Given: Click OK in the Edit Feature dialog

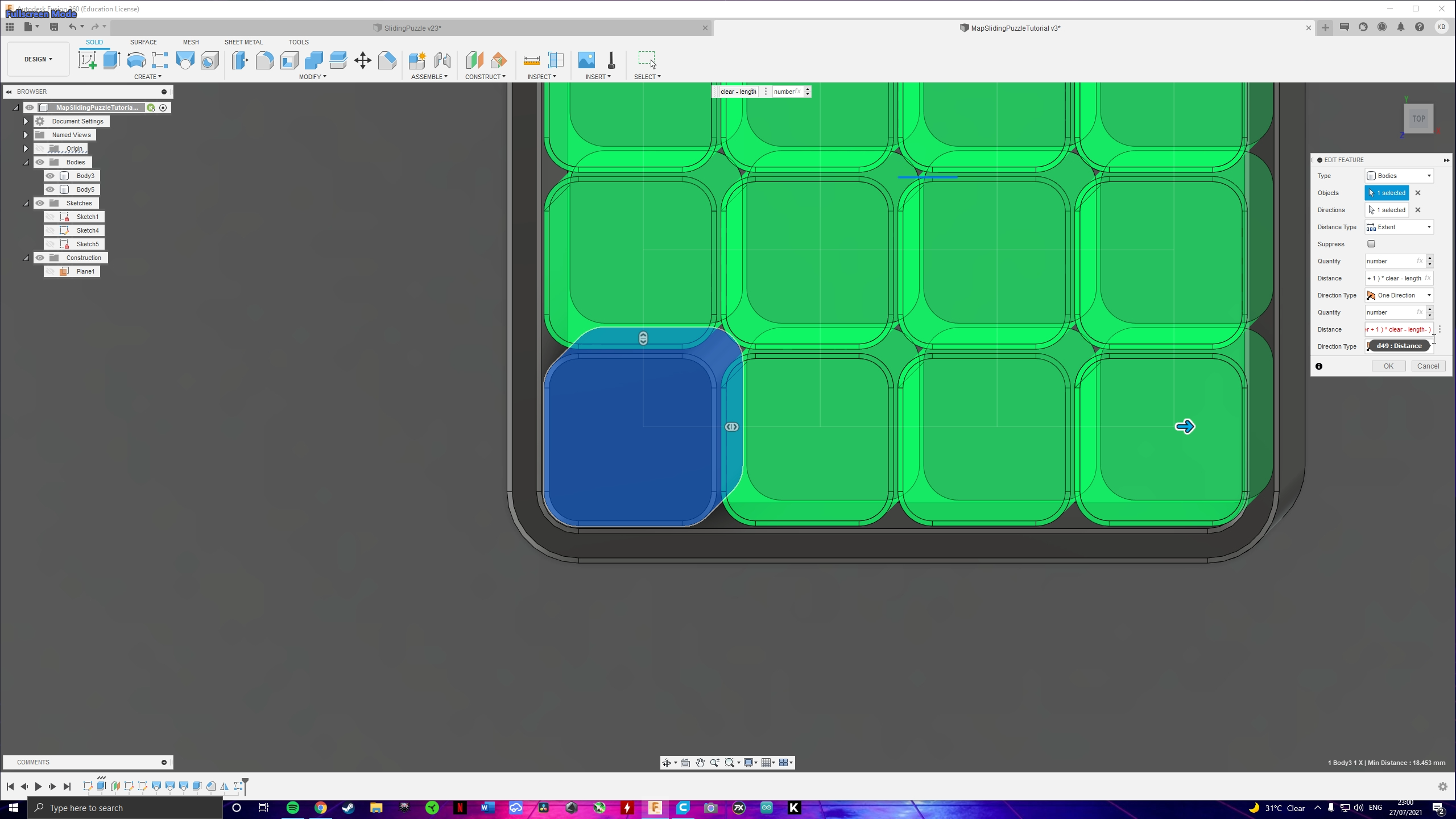Looking at the screenshot, I should tap(1388, 366).
